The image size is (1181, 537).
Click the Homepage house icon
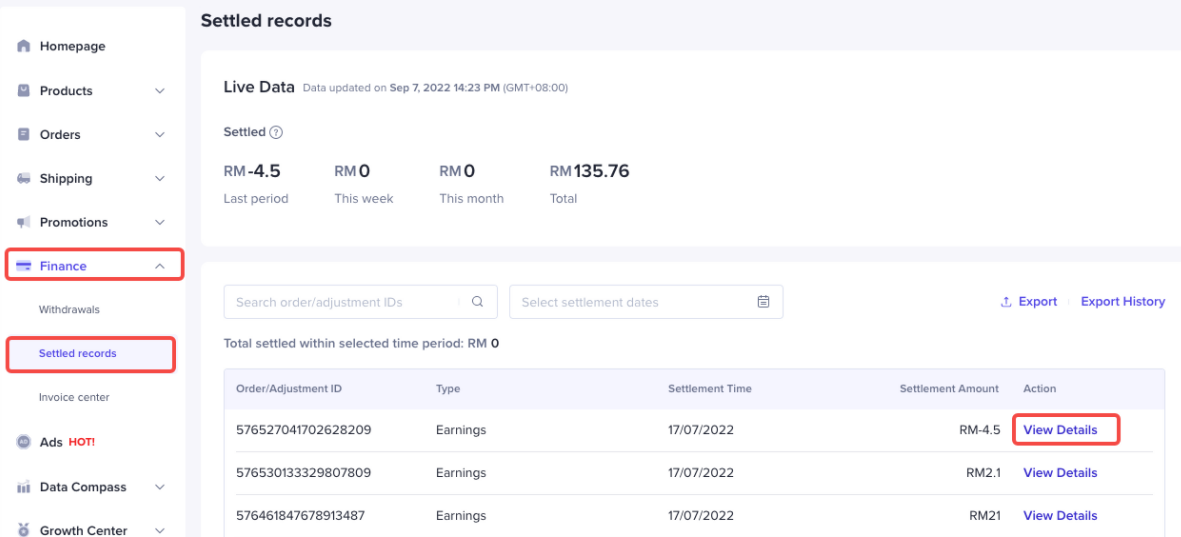24,47
